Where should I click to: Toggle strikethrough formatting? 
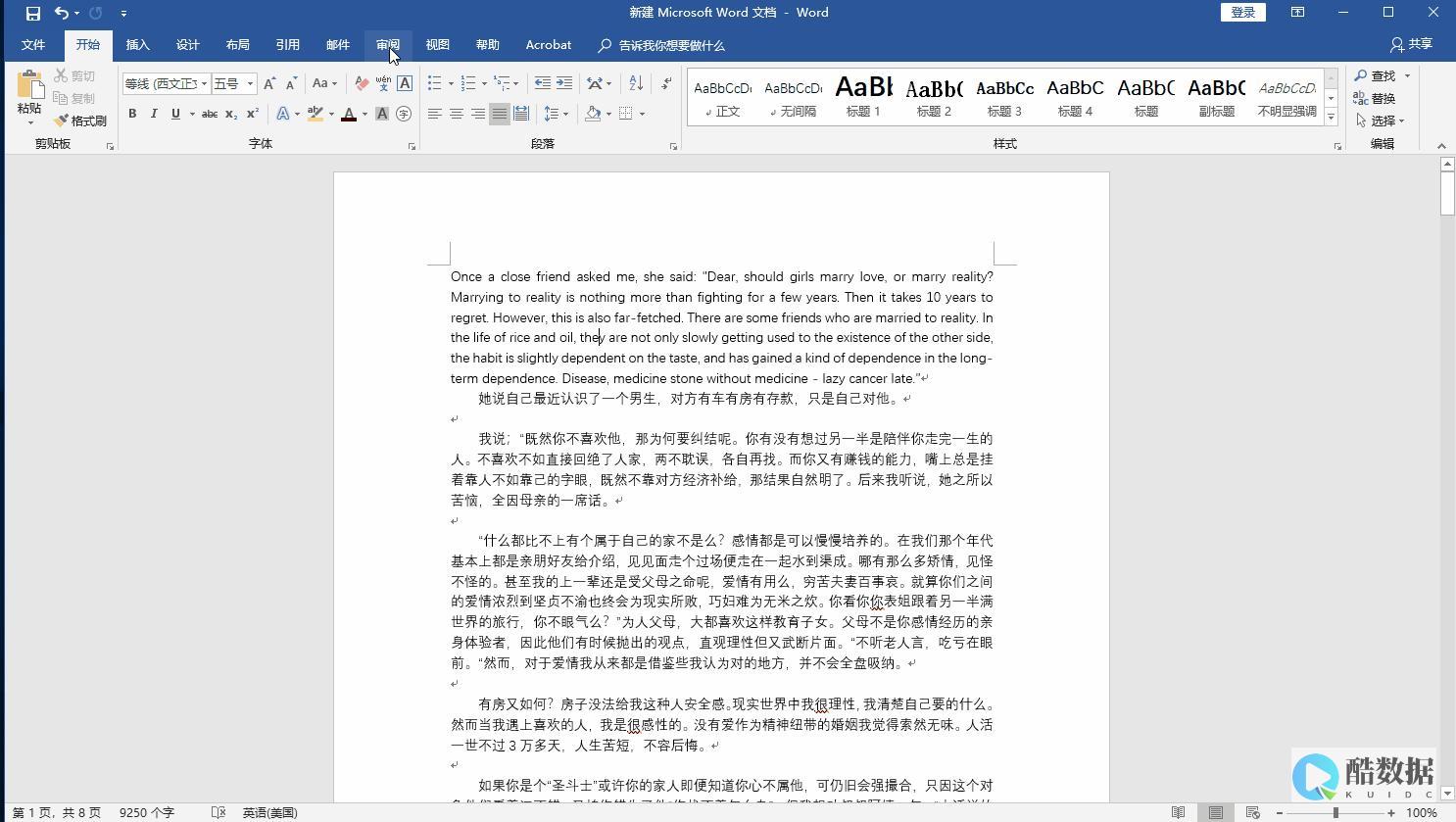pyautogui.click(x=209, y=114)
